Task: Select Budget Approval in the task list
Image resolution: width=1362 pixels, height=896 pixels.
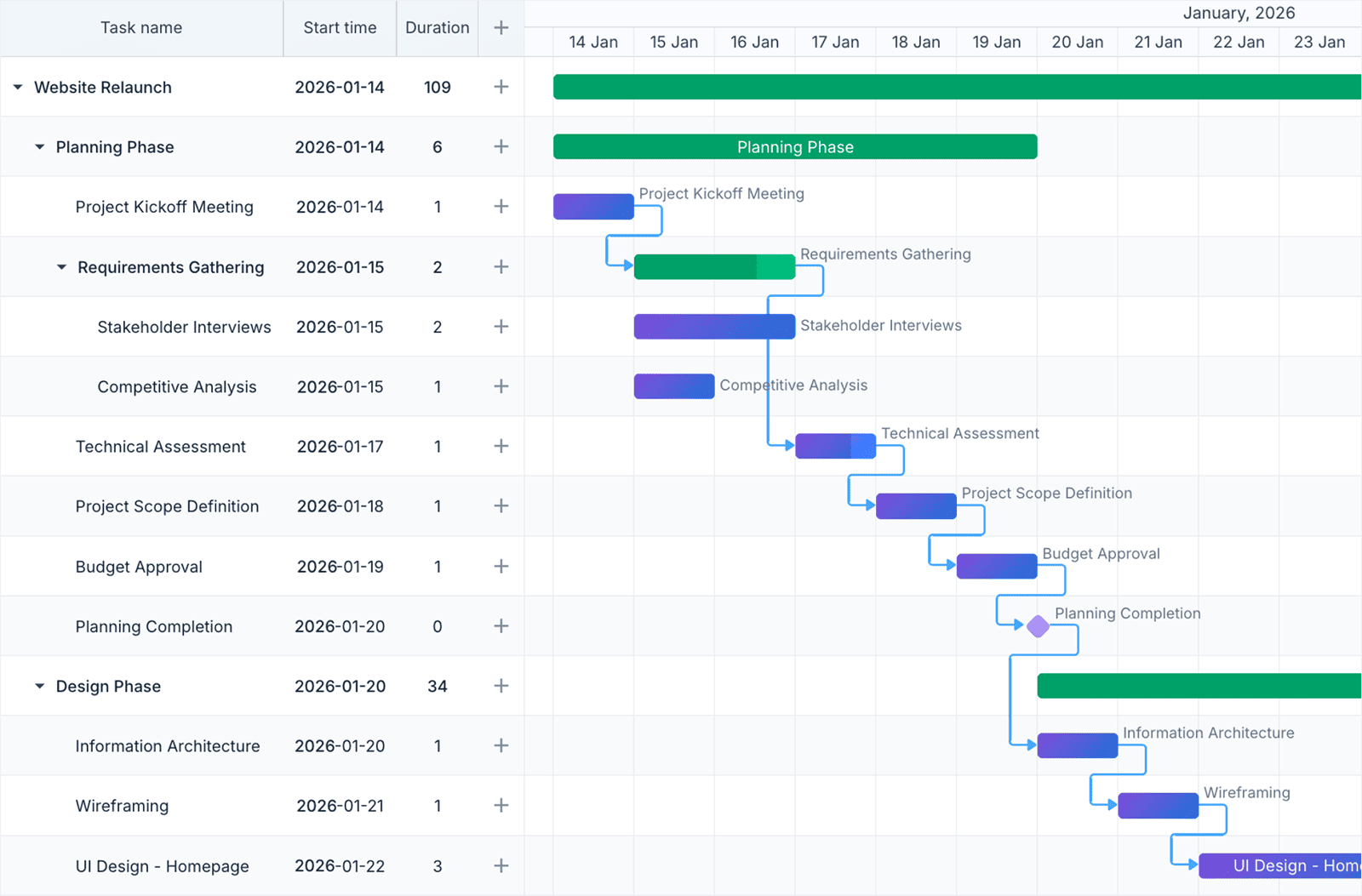Action: pos(139,567)
